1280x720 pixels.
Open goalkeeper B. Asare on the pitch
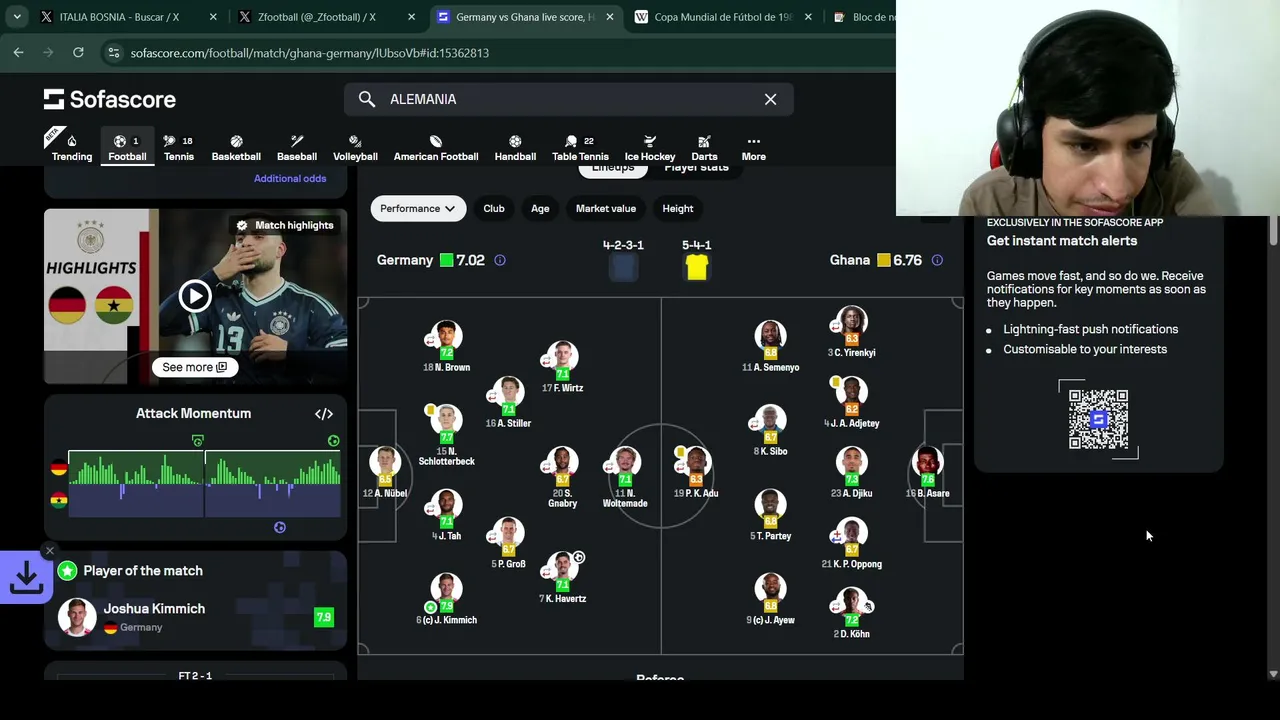click(927, 472)
